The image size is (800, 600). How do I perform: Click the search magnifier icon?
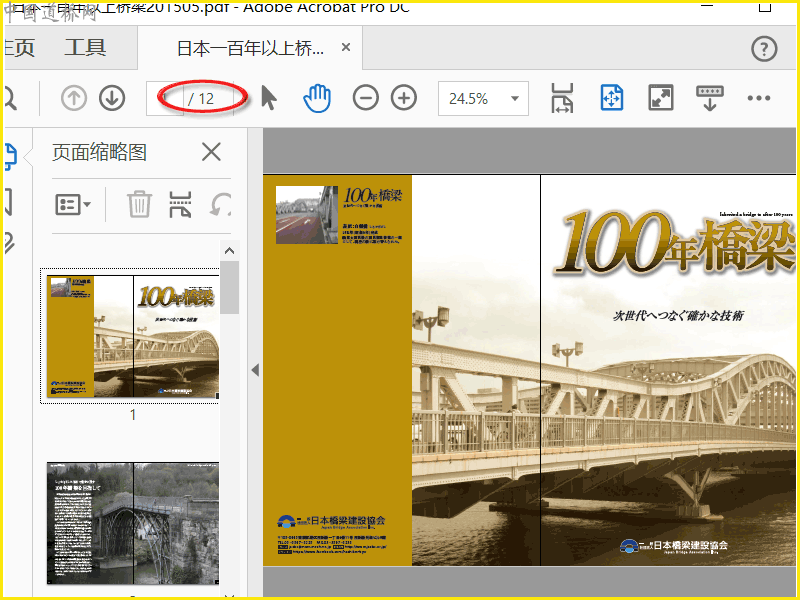pos(10,98)
